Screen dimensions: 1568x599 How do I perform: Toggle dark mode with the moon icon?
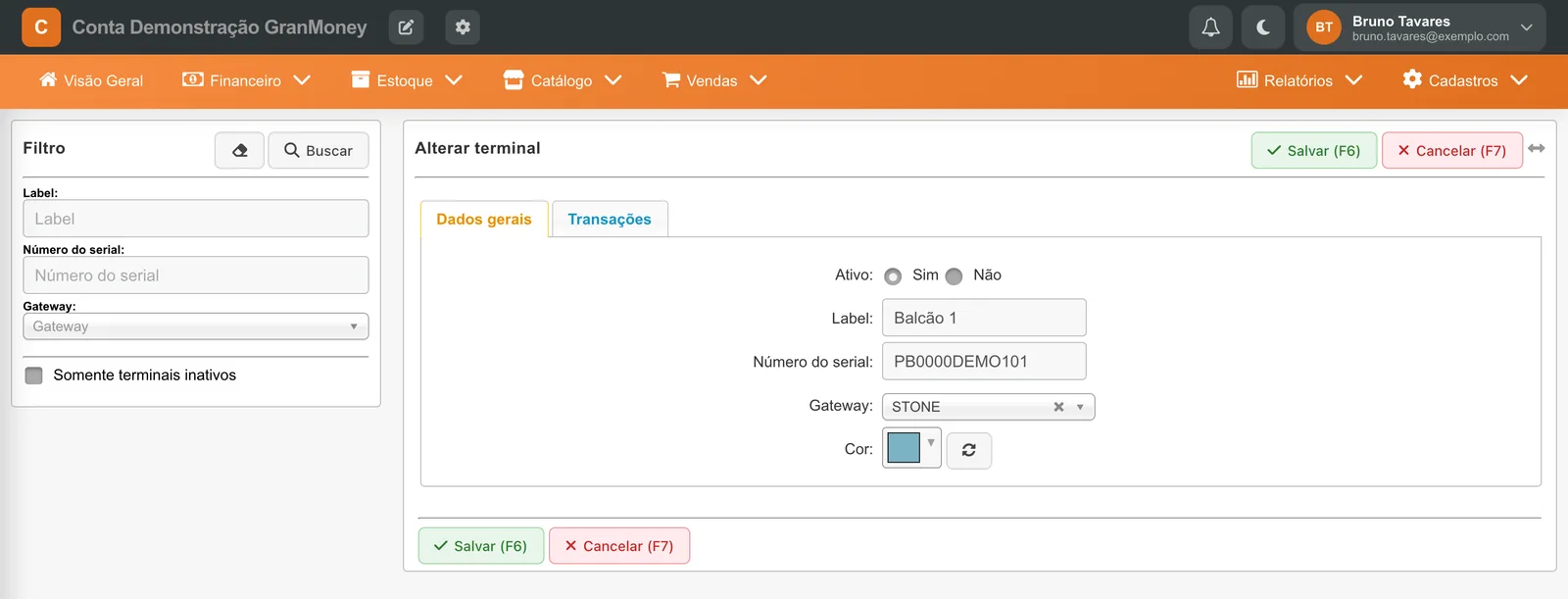pyautogui.click(x=1263, y=27)
